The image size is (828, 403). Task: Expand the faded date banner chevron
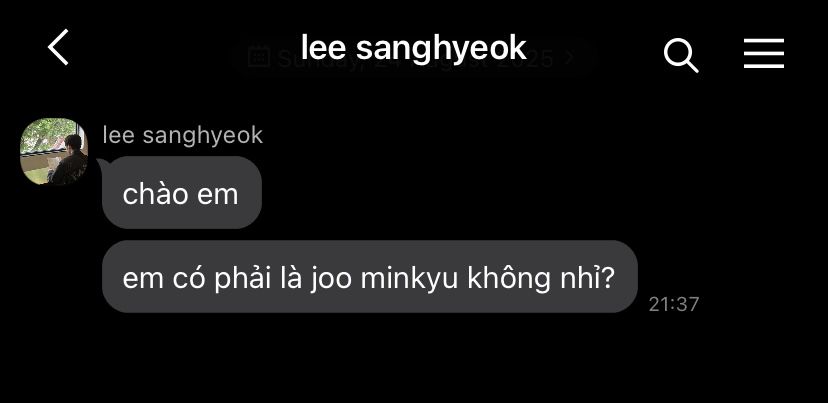coord(569,58)
